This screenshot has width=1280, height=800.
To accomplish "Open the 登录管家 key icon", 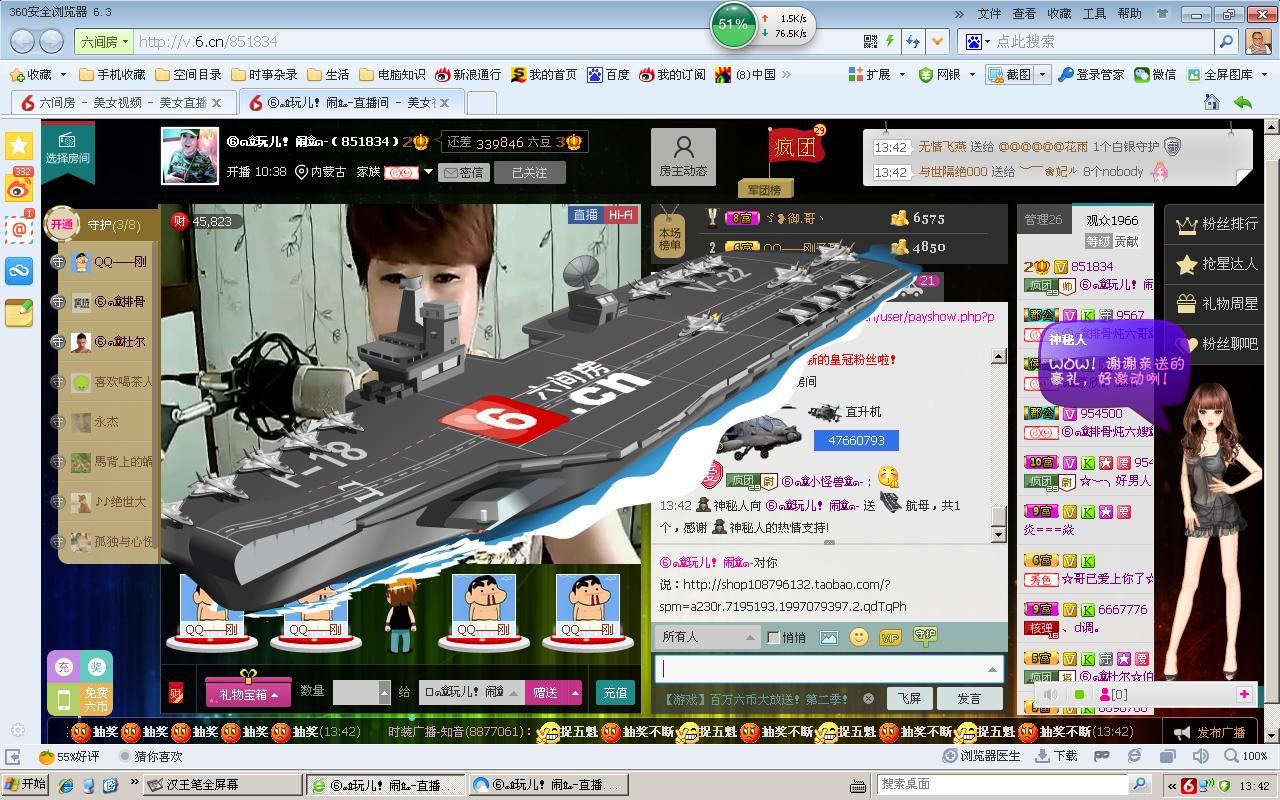I will tap(1066, 74).
